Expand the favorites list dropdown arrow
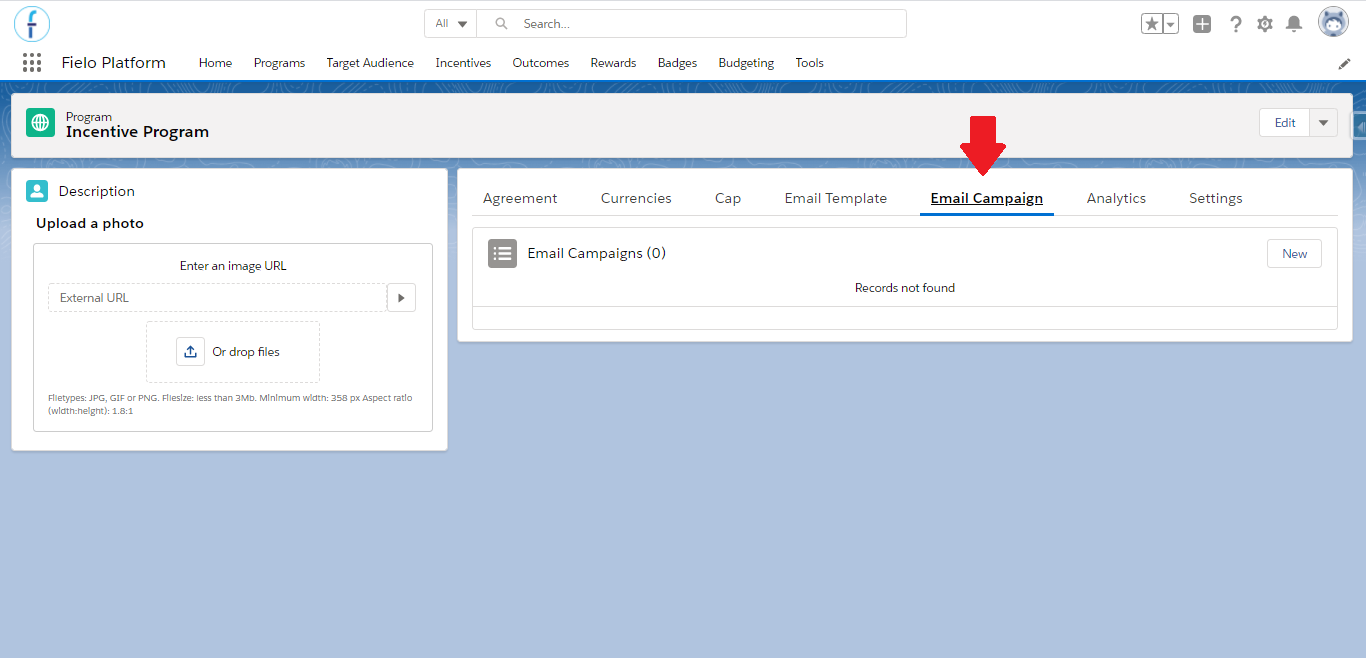This screenshot has height=658, width=1366. [1171, 24]
